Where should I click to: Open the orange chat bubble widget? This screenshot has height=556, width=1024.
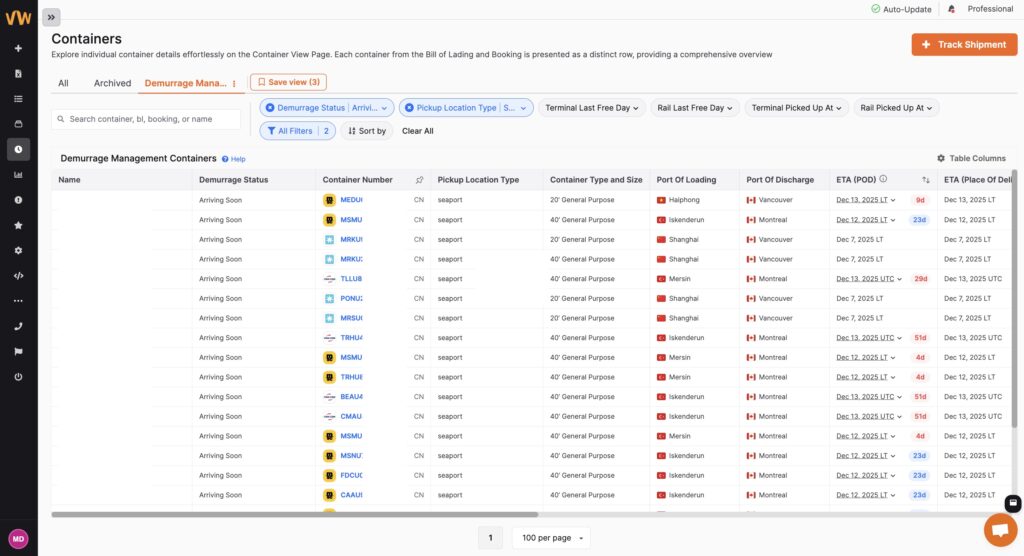[1000, 529]
